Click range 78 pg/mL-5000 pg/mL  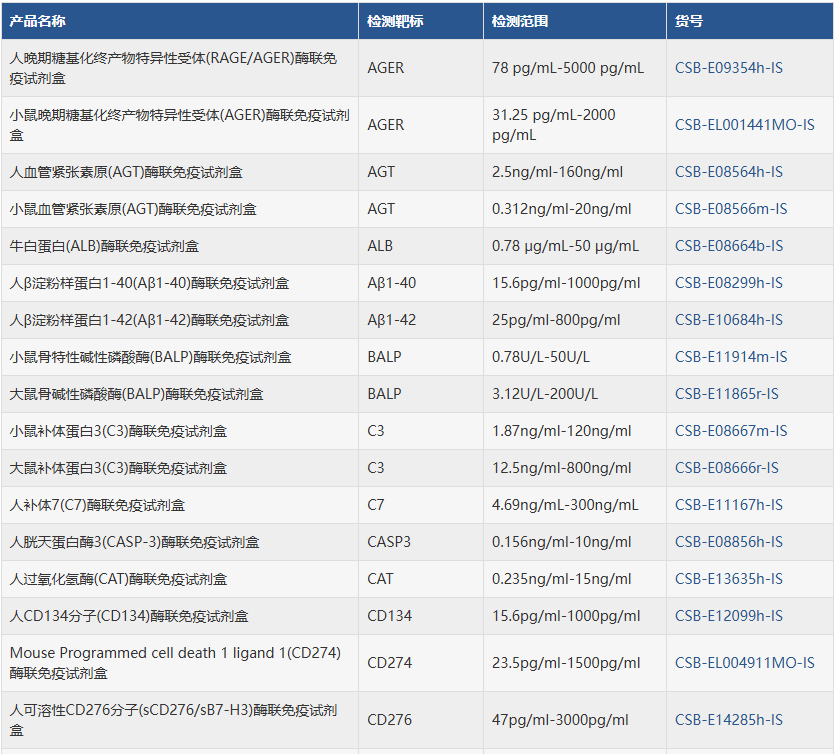[568, 68]
